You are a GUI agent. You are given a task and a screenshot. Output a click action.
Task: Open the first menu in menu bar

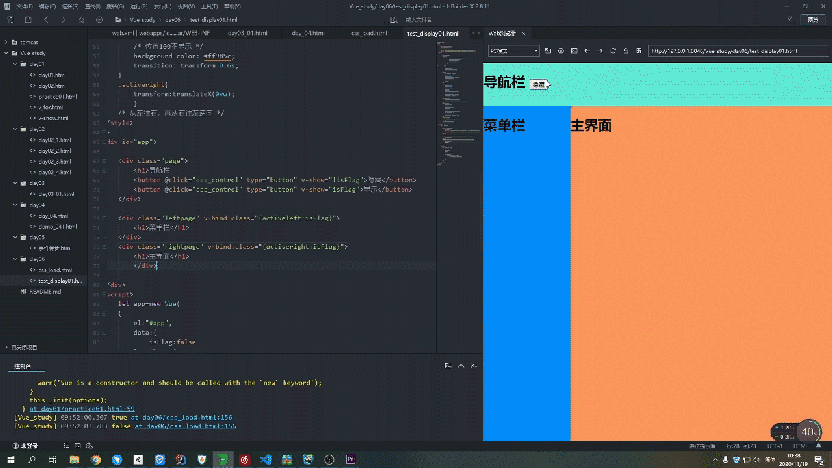[24, 6]
